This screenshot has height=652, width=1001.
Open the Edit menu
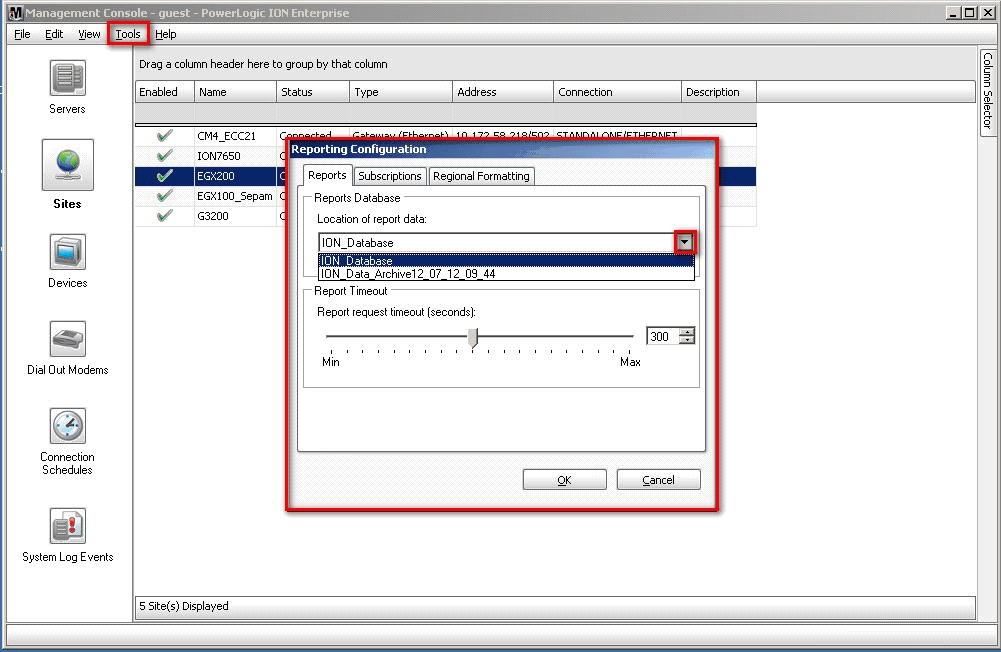pyautogui.click(x=54, y=34)
